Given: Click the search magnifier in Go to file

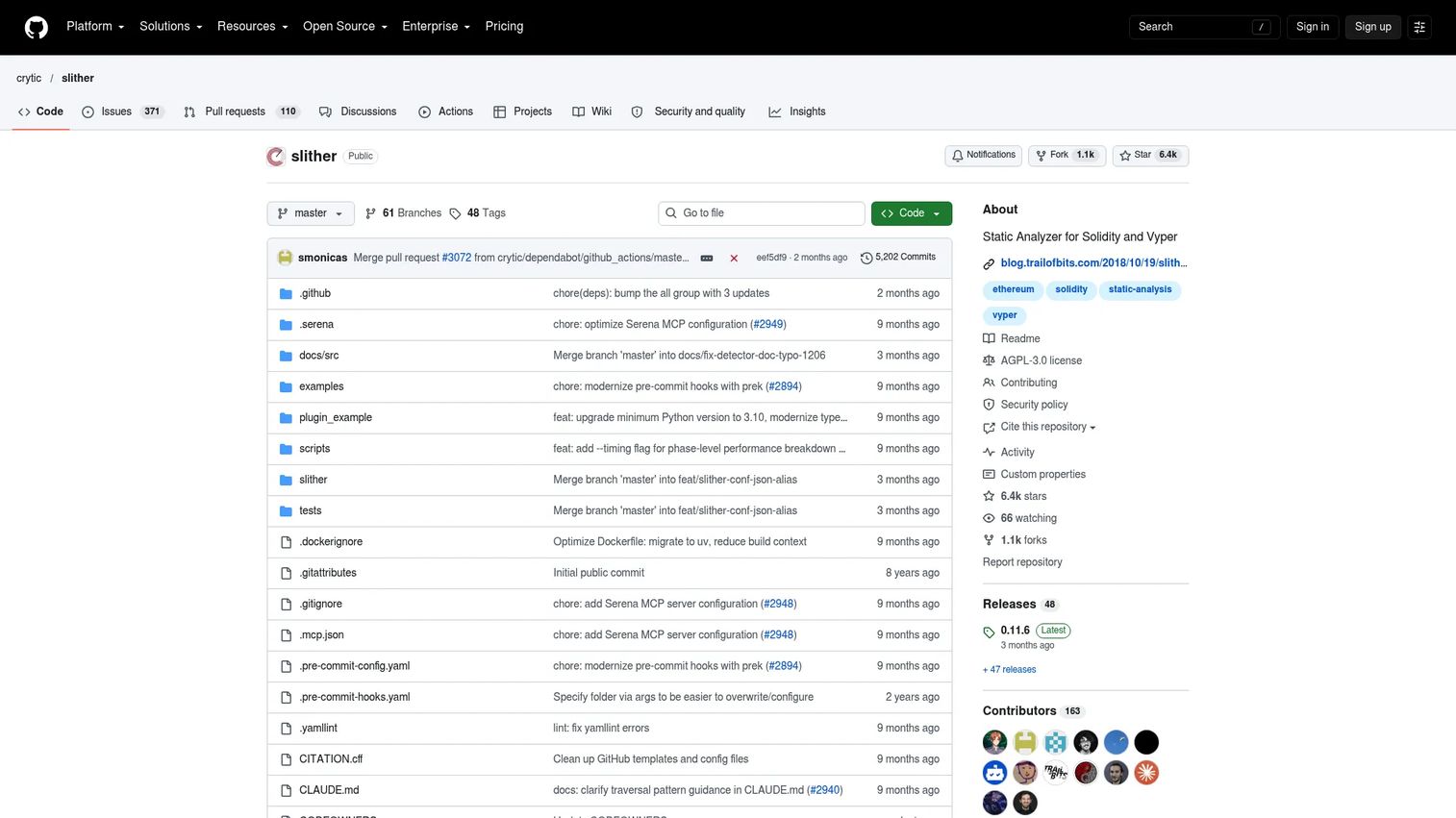Looking at the screenshot, I should (x=671, y=213).
